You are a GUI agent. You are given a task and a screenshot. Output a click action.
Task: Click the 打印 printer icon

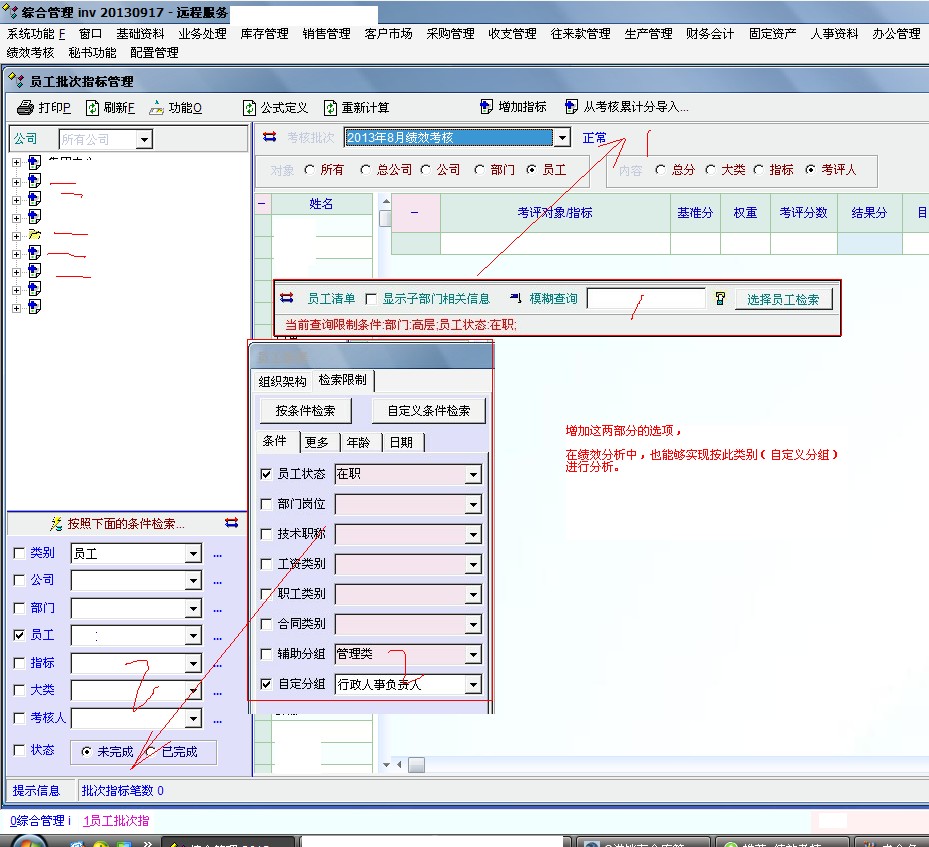tap(26, 108)
